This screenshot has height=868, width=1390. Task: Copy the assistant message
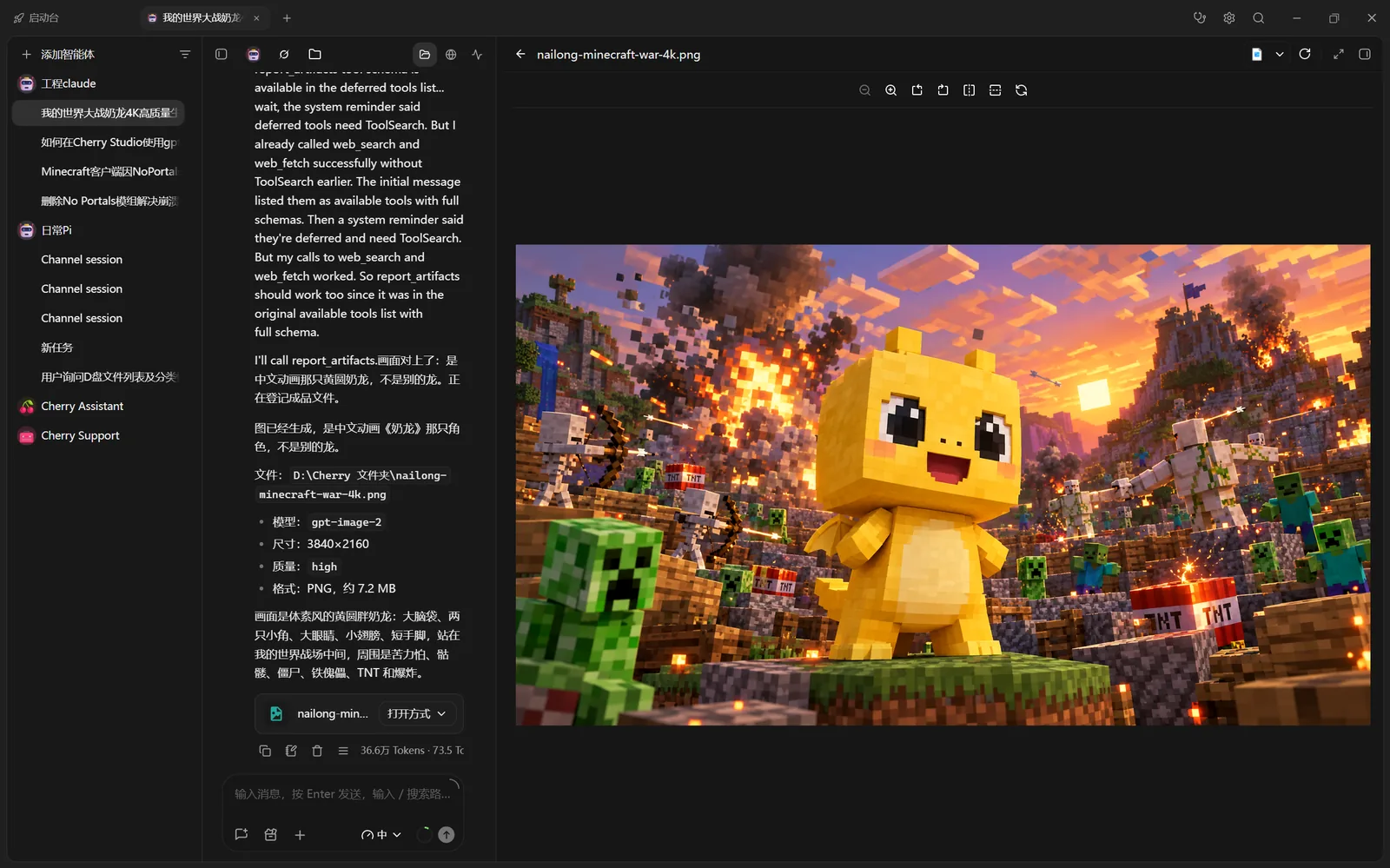click(265, 751)
